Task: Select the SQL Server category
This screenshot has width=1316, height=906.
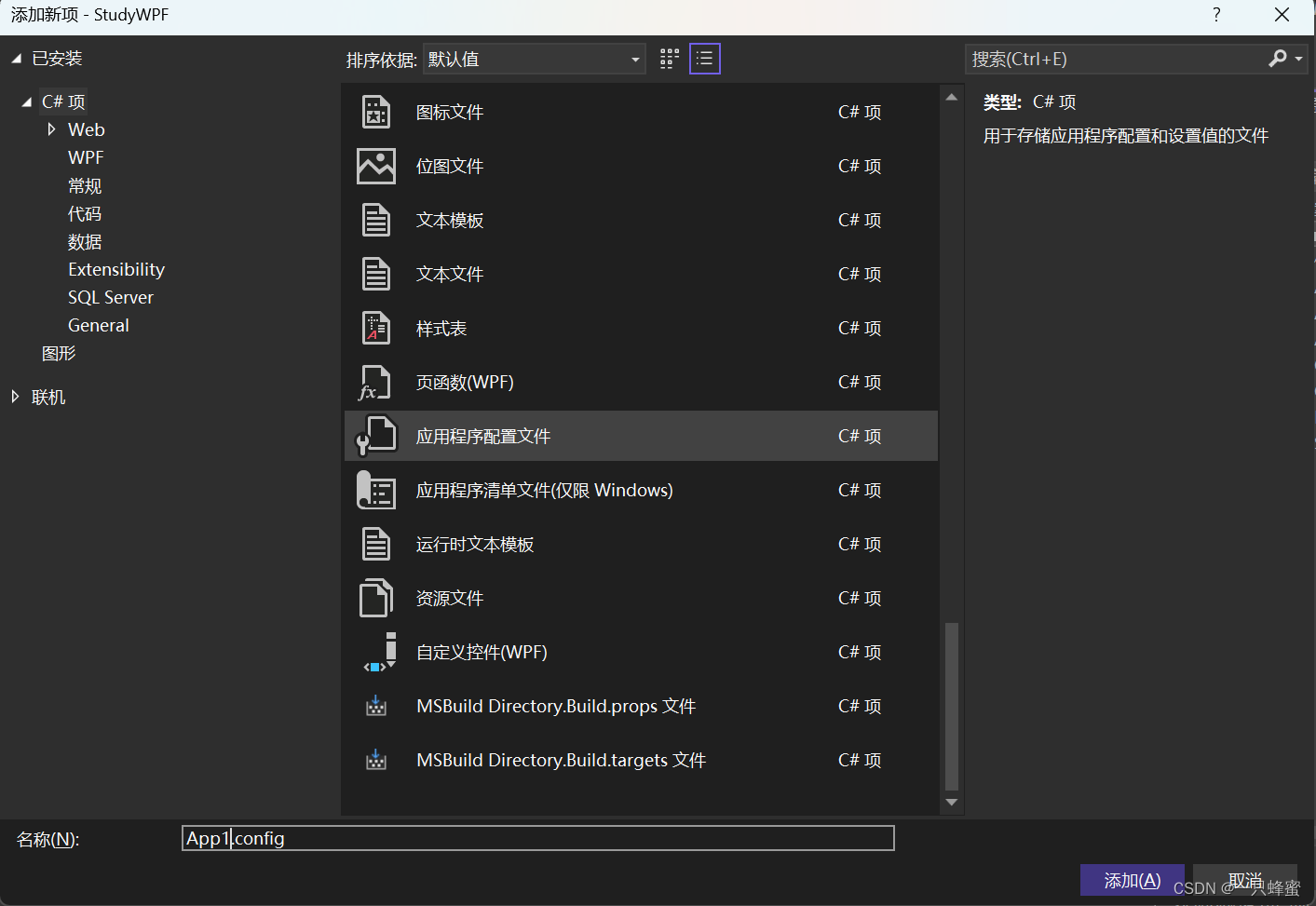Action: point(111,296)
